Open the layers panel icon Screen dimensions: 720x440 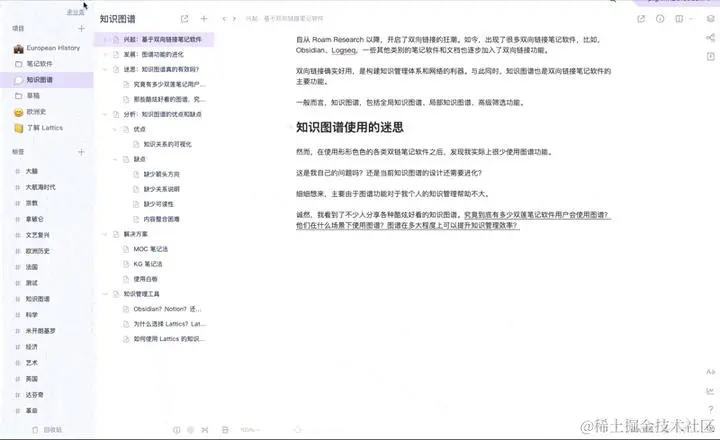(x=710, y=19)
